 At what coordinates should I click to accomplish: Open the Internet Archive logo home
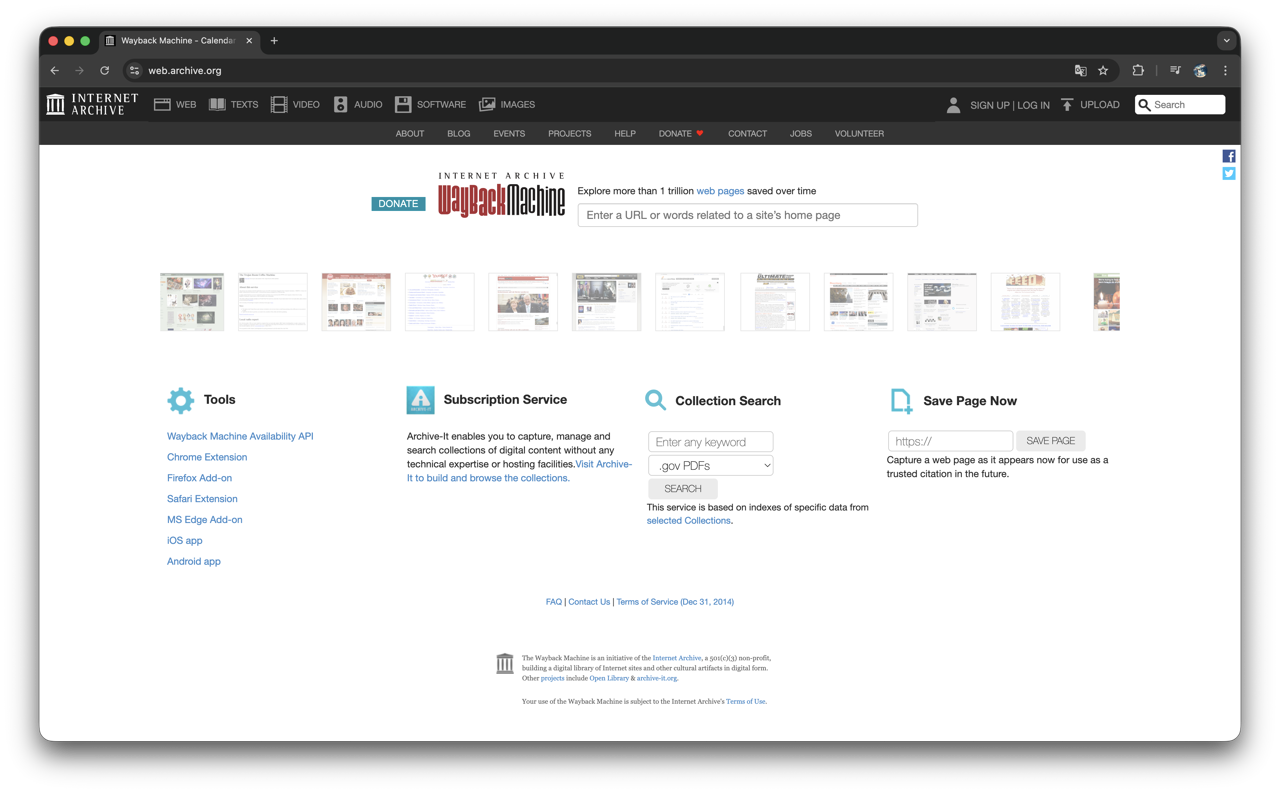click(92, 104)
